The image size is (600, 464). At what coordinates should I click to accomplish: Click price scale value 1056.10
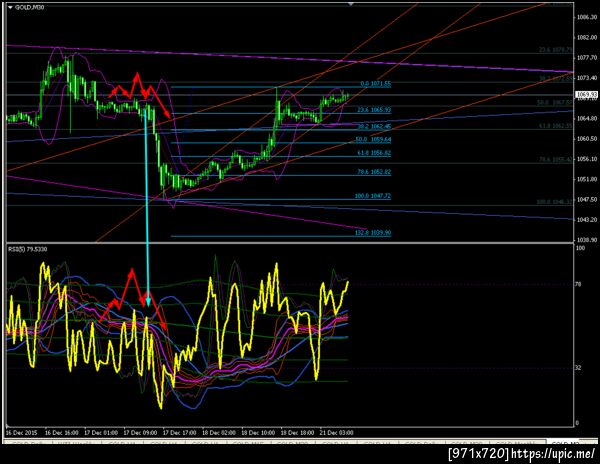(x=587, y=159)
